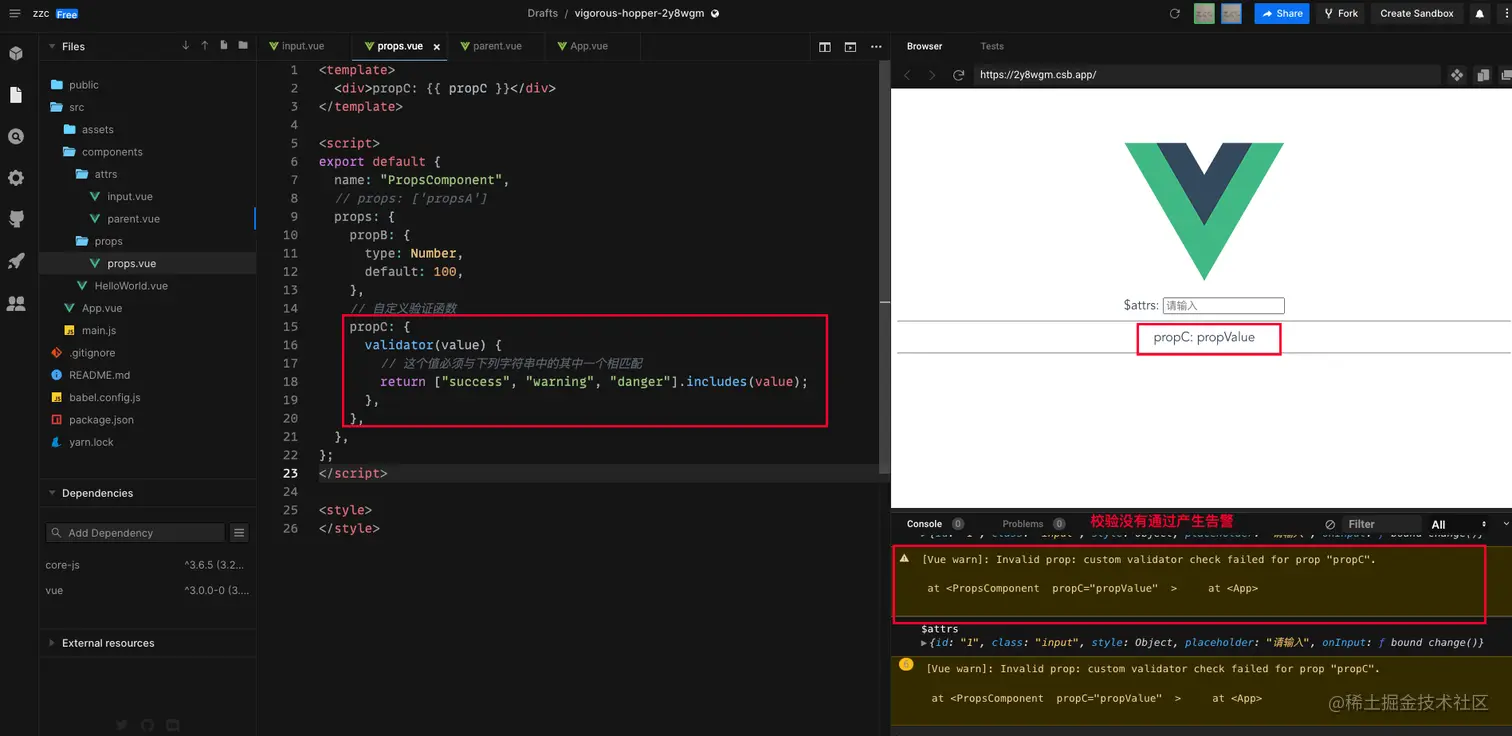Viewport: 1512px width, 736px height.
Task: Collapse the components folder
Action: pyautogui.click(x=103, y=152)
